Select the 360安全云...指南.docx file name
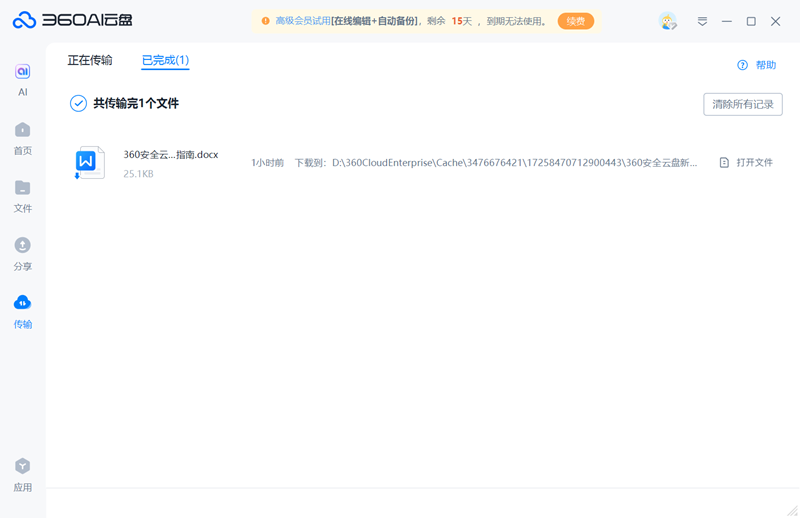The image size is (800, 518). (170, 155)
